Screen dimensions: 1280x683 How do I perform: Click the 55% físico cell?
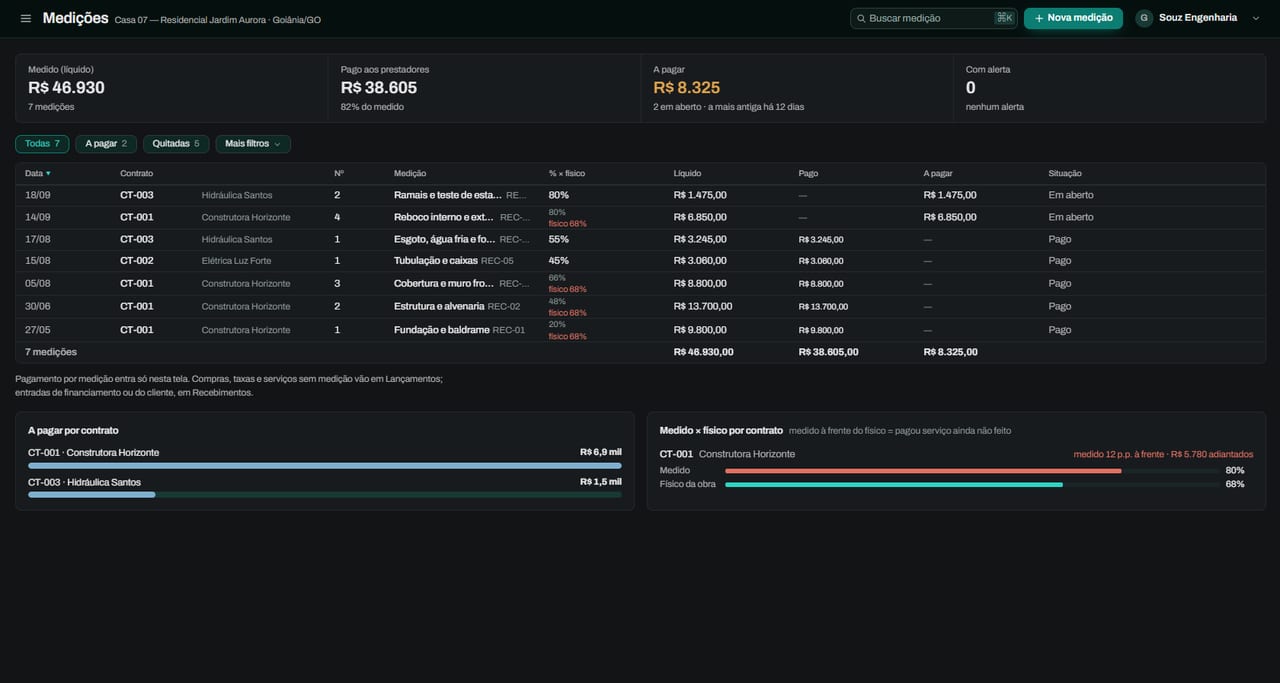pyautogui.click(x=559, y=239)
